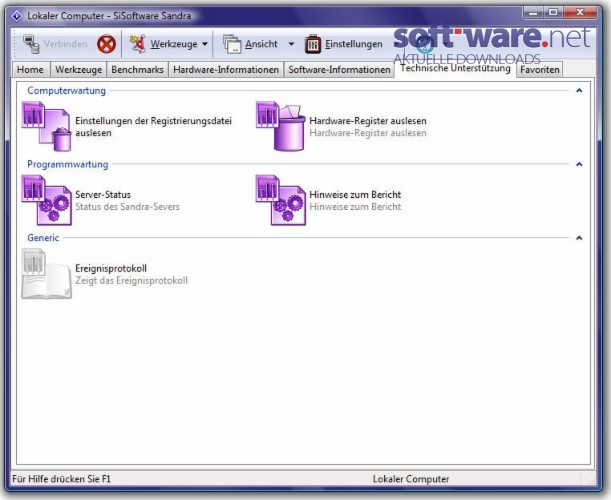Switch to the Home tab

tap(30, 70)
